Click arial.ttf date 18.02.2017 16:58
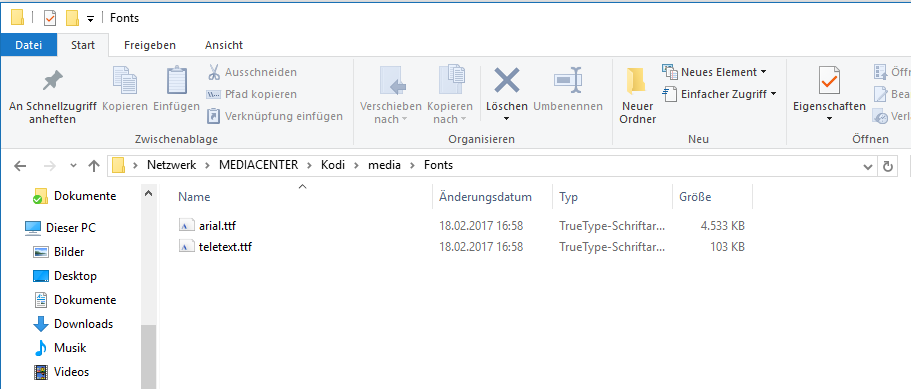The image size is (911, 389). [481, 225]
